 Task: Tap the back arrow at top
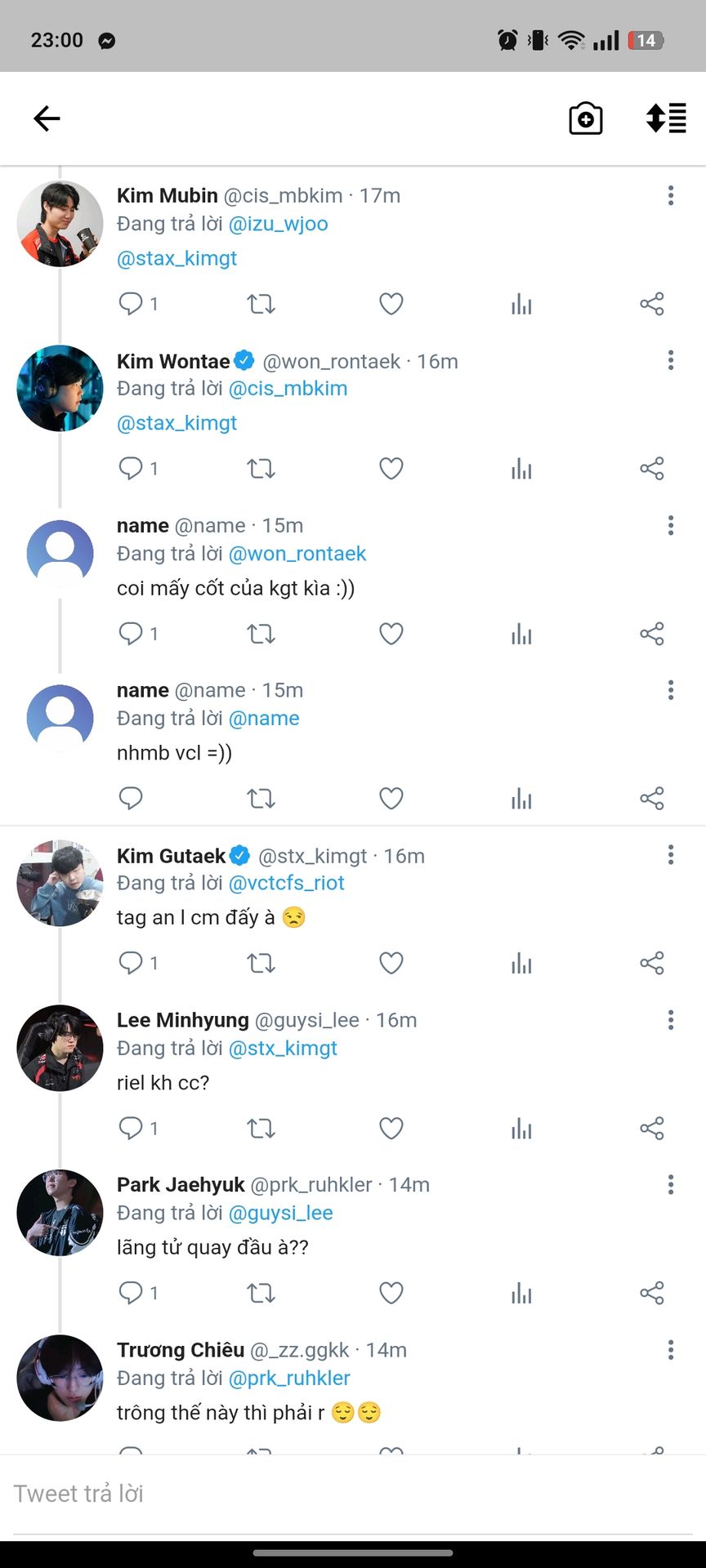[47, 118]
